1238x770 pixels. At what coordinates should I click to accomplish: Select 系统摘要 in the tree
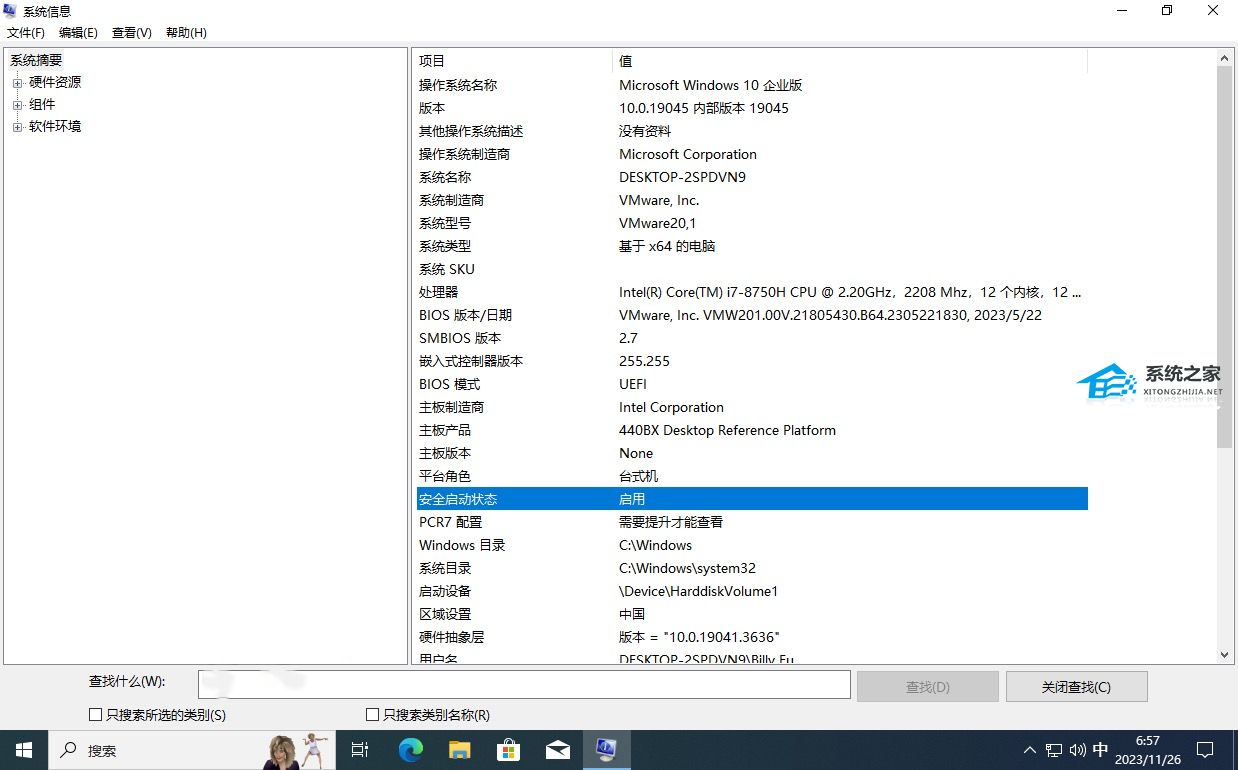click(36, 60)
